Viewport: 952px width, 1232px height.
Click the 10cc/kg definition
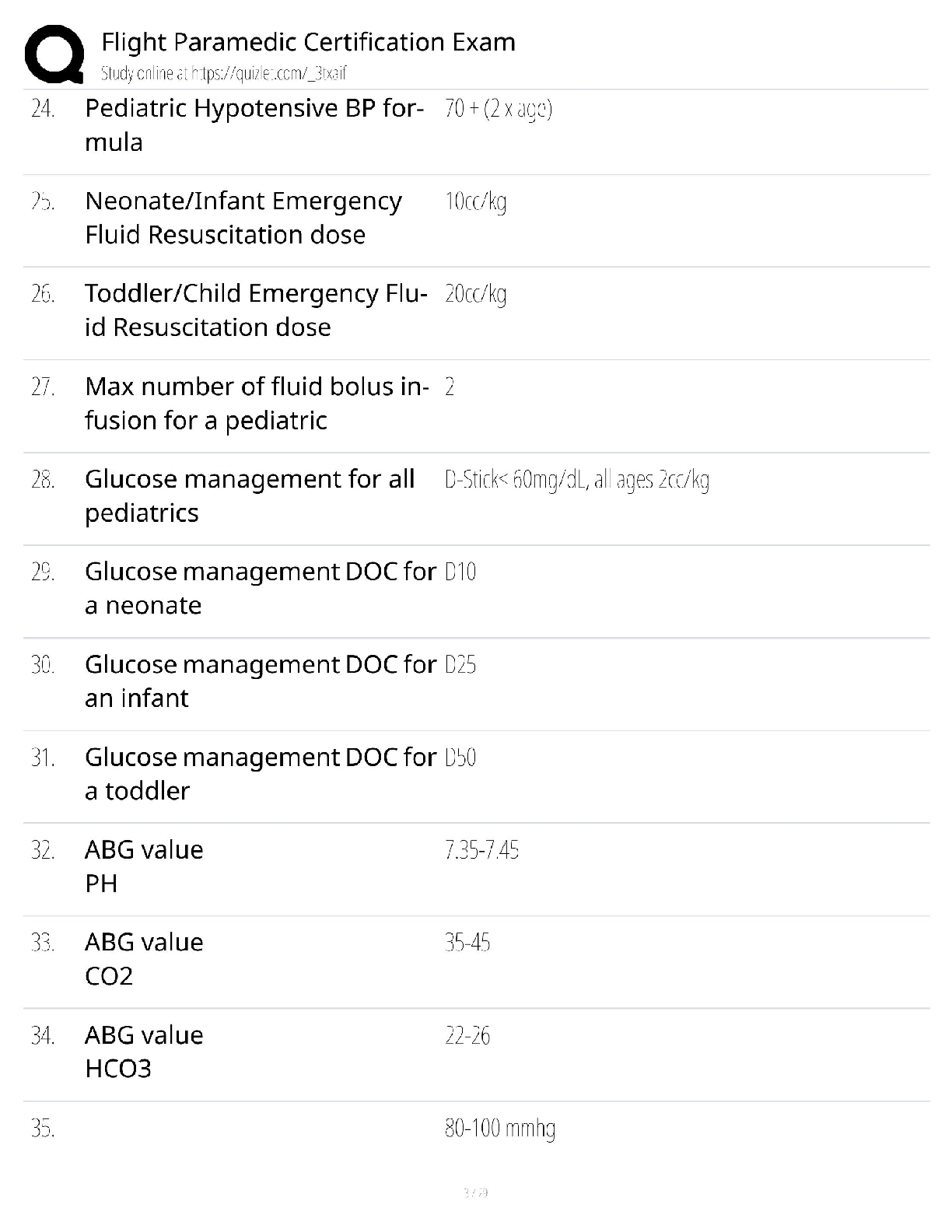point(475,201)
